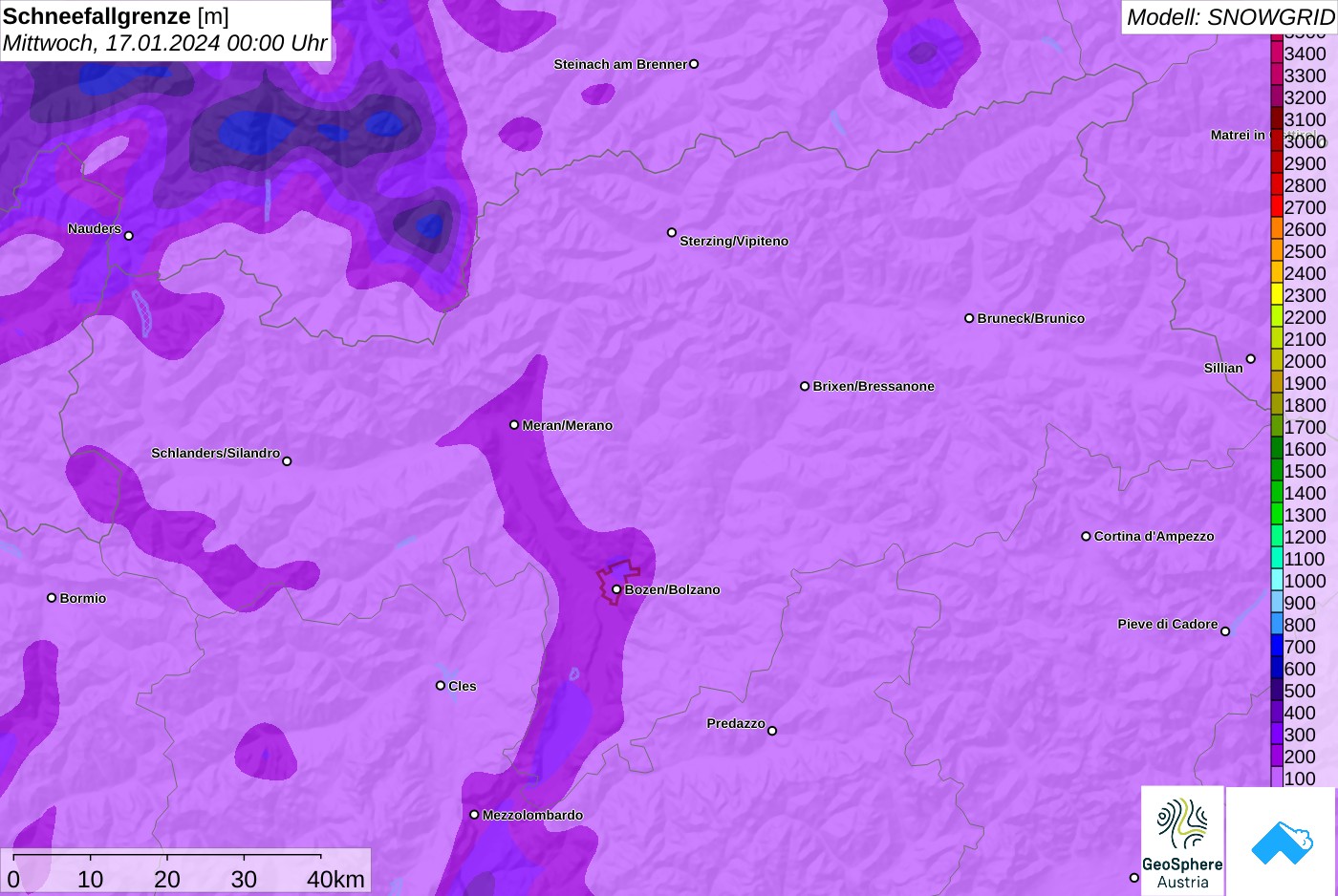Click the '40km' scale bar label
1338x896 pixels.
click(x=335, y=879)
